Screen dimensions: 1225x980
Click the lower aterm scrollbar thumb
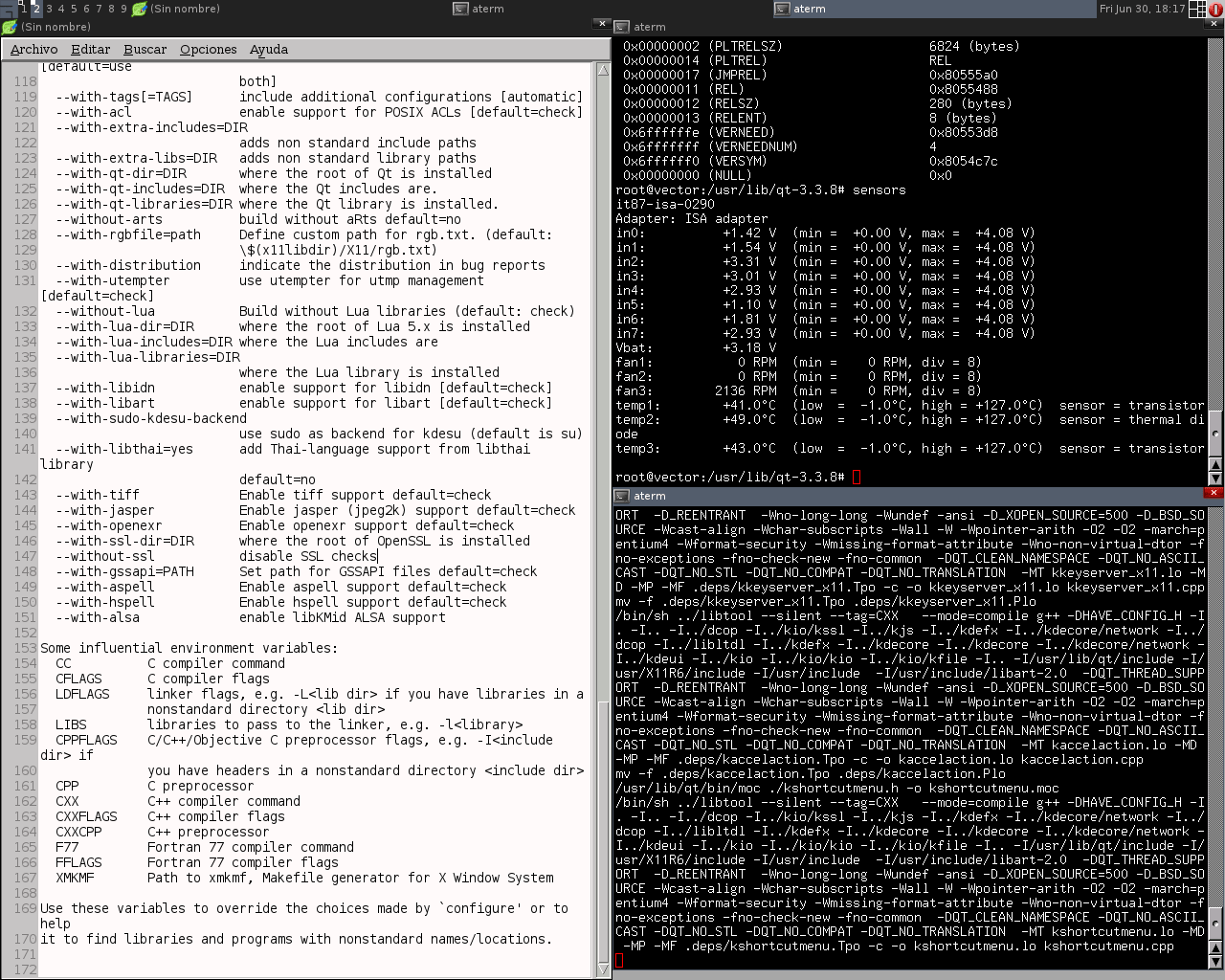click(x=1215, y=924)
